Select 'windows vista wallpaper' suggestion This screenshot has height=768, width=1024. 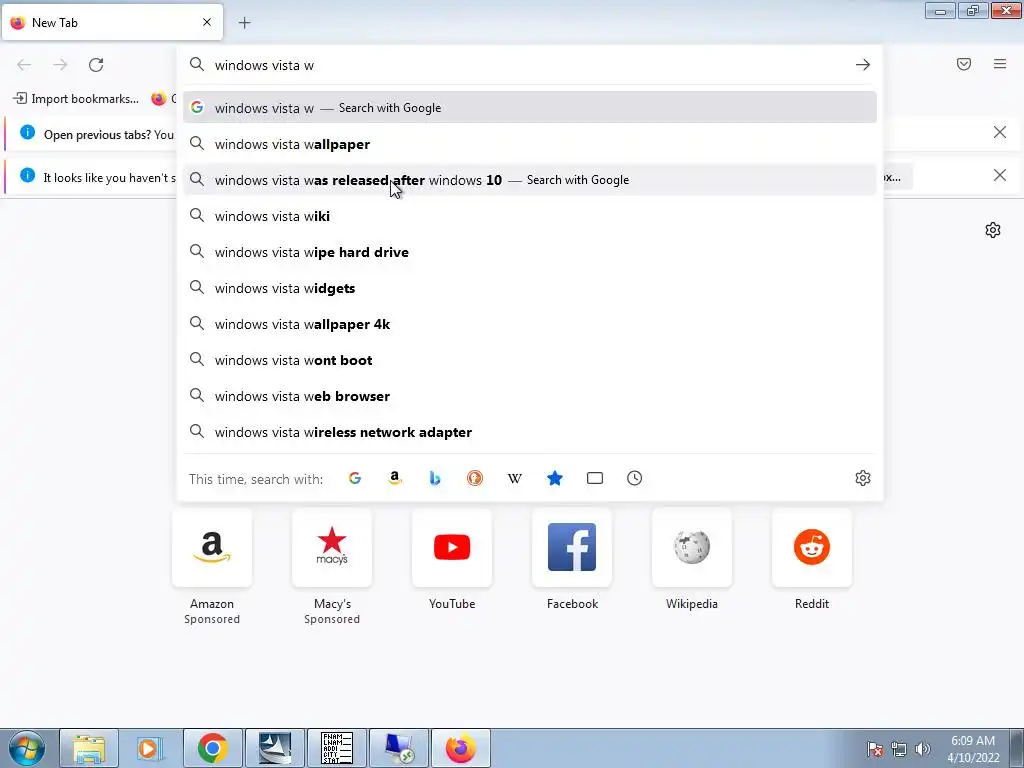(x=530, y=144)
